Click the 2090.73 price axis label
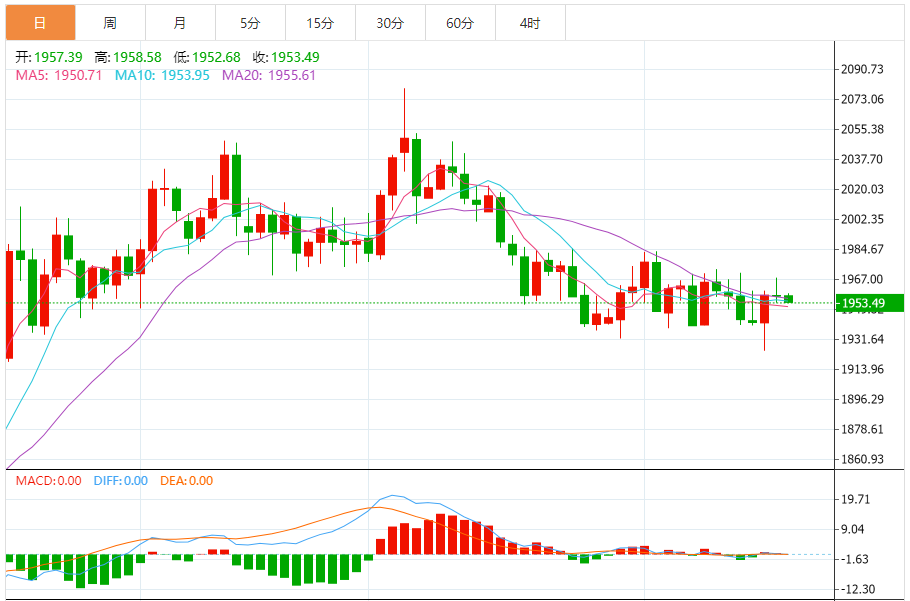Image resolution: width=910 pixels, height=601 pixels. (x=862, y=69)
